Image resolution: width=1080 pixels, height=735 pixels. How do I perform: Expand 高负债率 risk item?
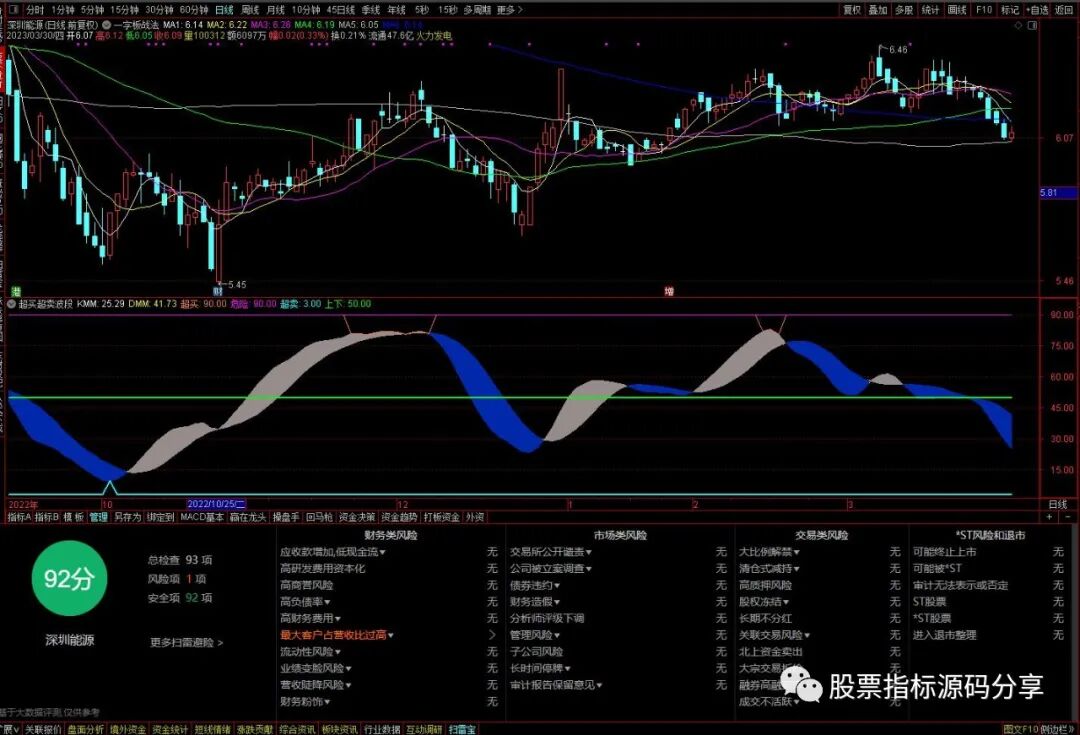point(305,601)
